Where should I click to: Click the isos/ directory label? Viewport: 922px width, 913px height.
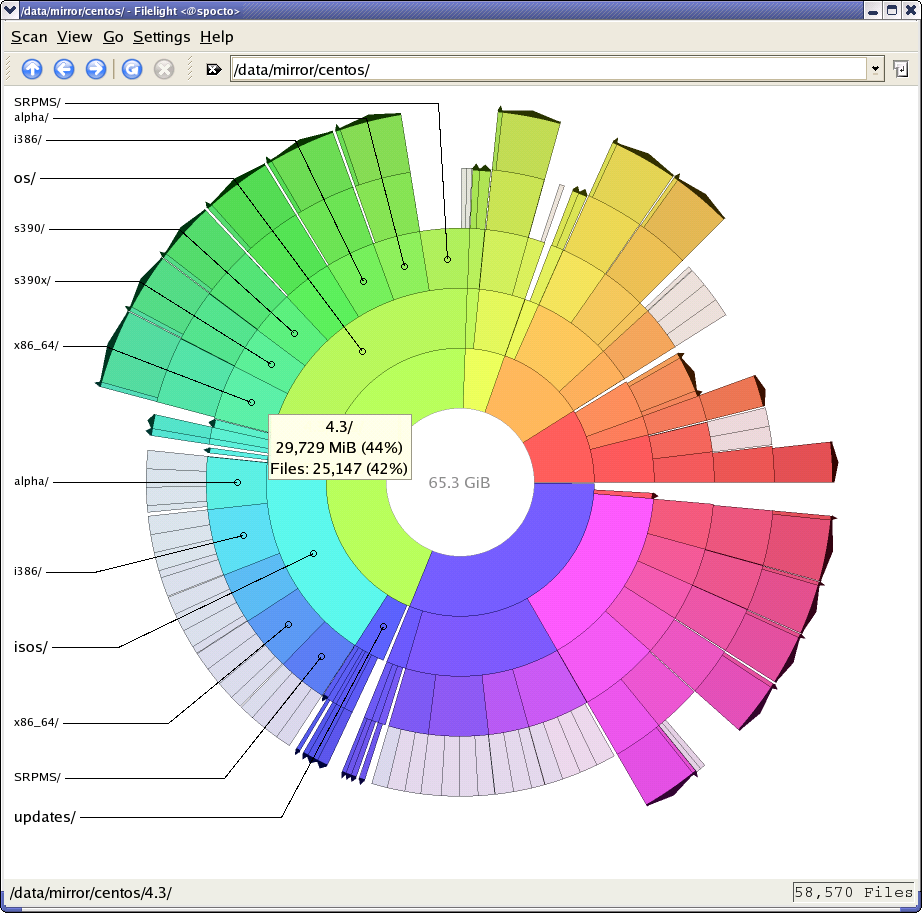pyautogui.click(x=31, y=647)
